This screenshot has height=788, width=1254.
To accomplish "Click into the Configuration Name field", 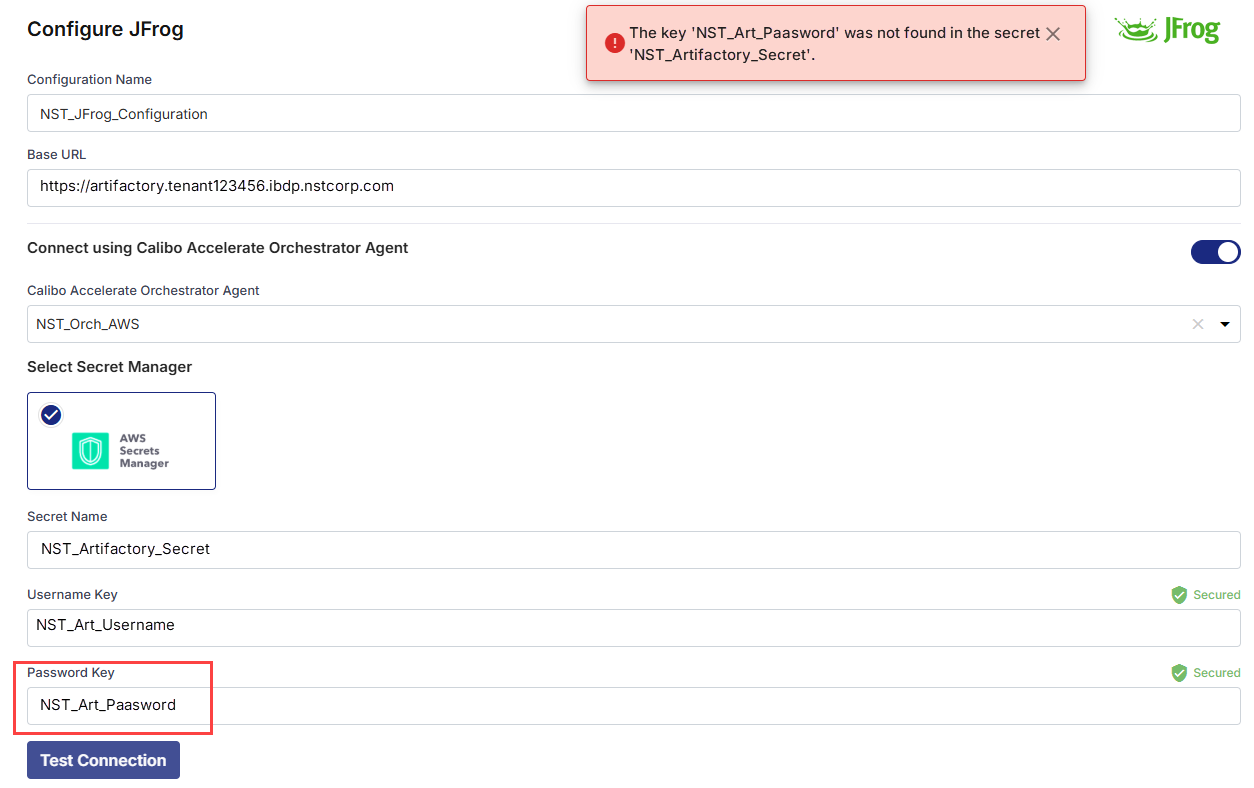I will 633,113.
